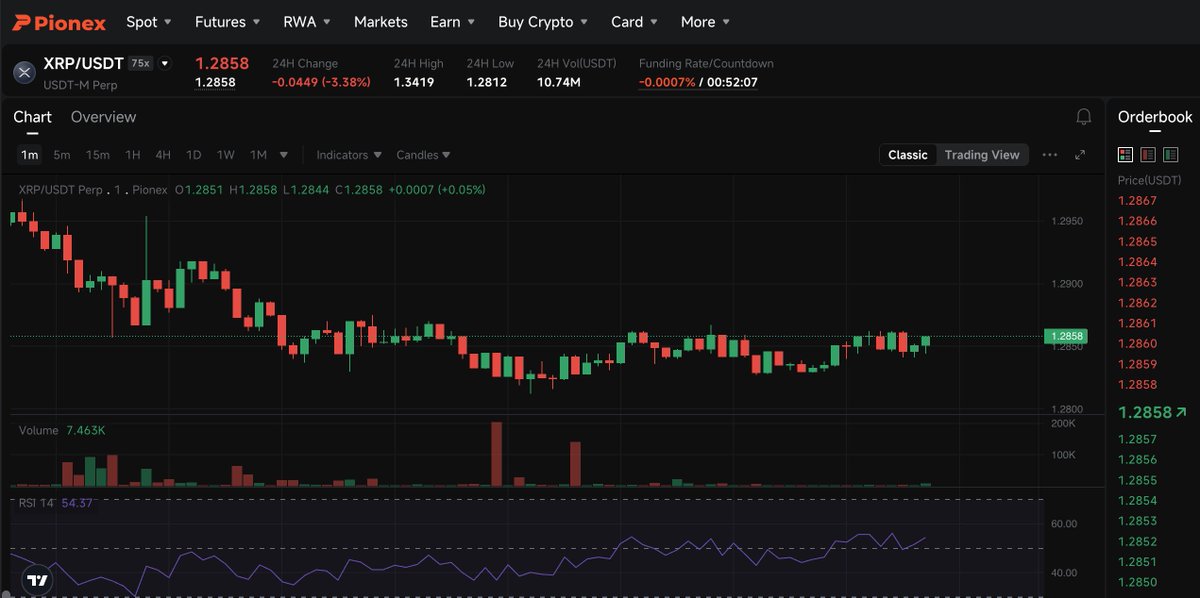Open the Futures dropdown menu
1200x598 pixels.
(x=227, y=21)
